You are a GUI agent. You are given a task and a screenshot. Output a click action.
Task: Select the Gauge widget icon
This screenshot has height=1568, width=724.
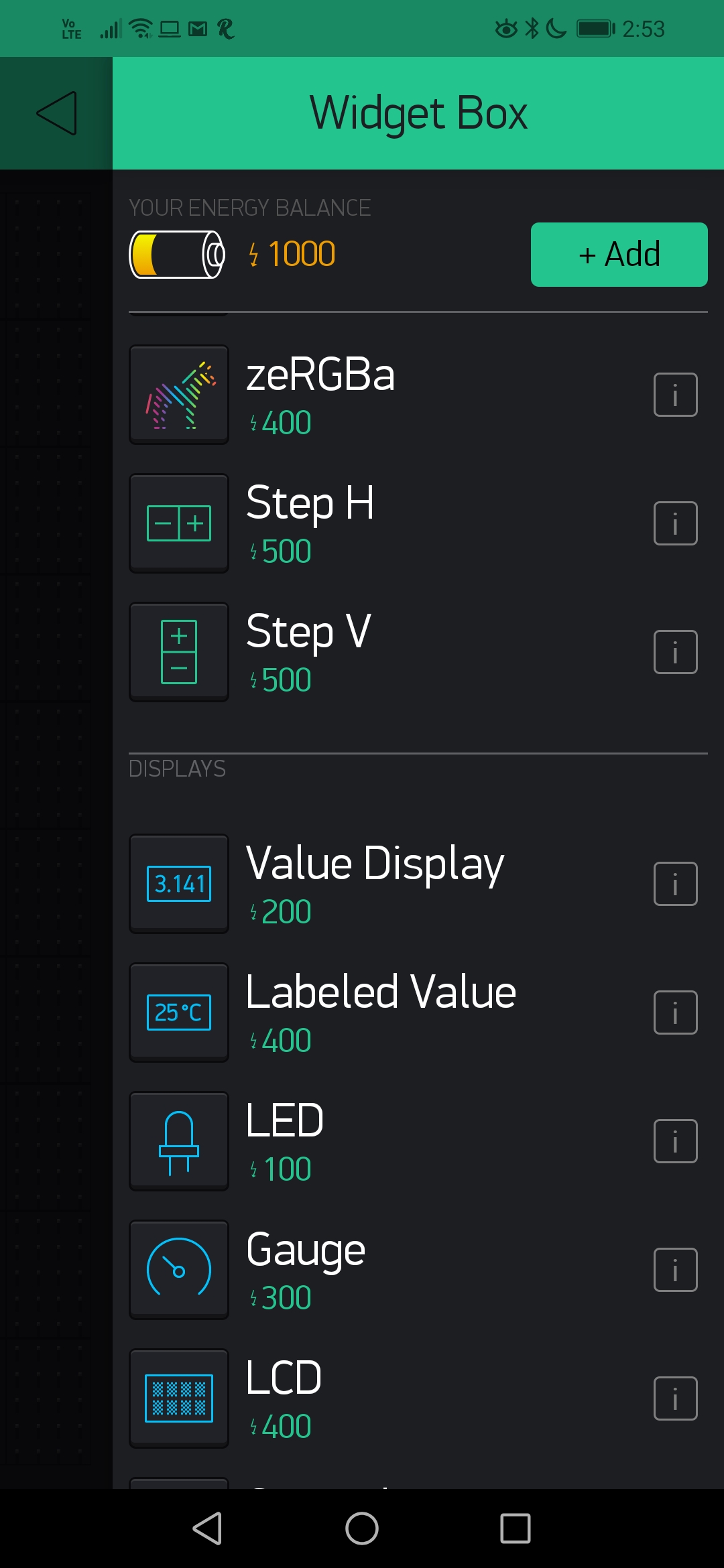coord(178,1269)
